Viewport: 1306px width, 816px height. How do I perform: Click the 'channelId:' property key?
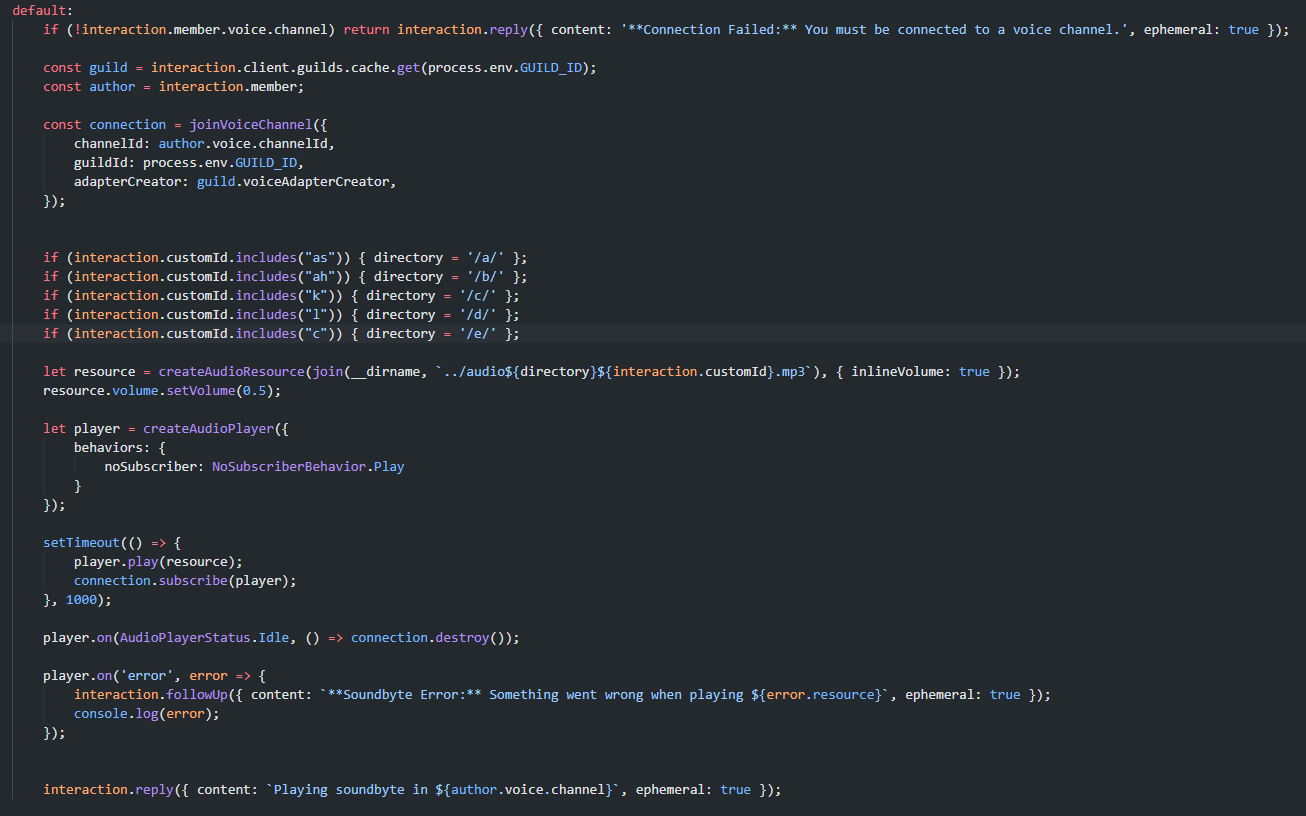tap(112, 143)
